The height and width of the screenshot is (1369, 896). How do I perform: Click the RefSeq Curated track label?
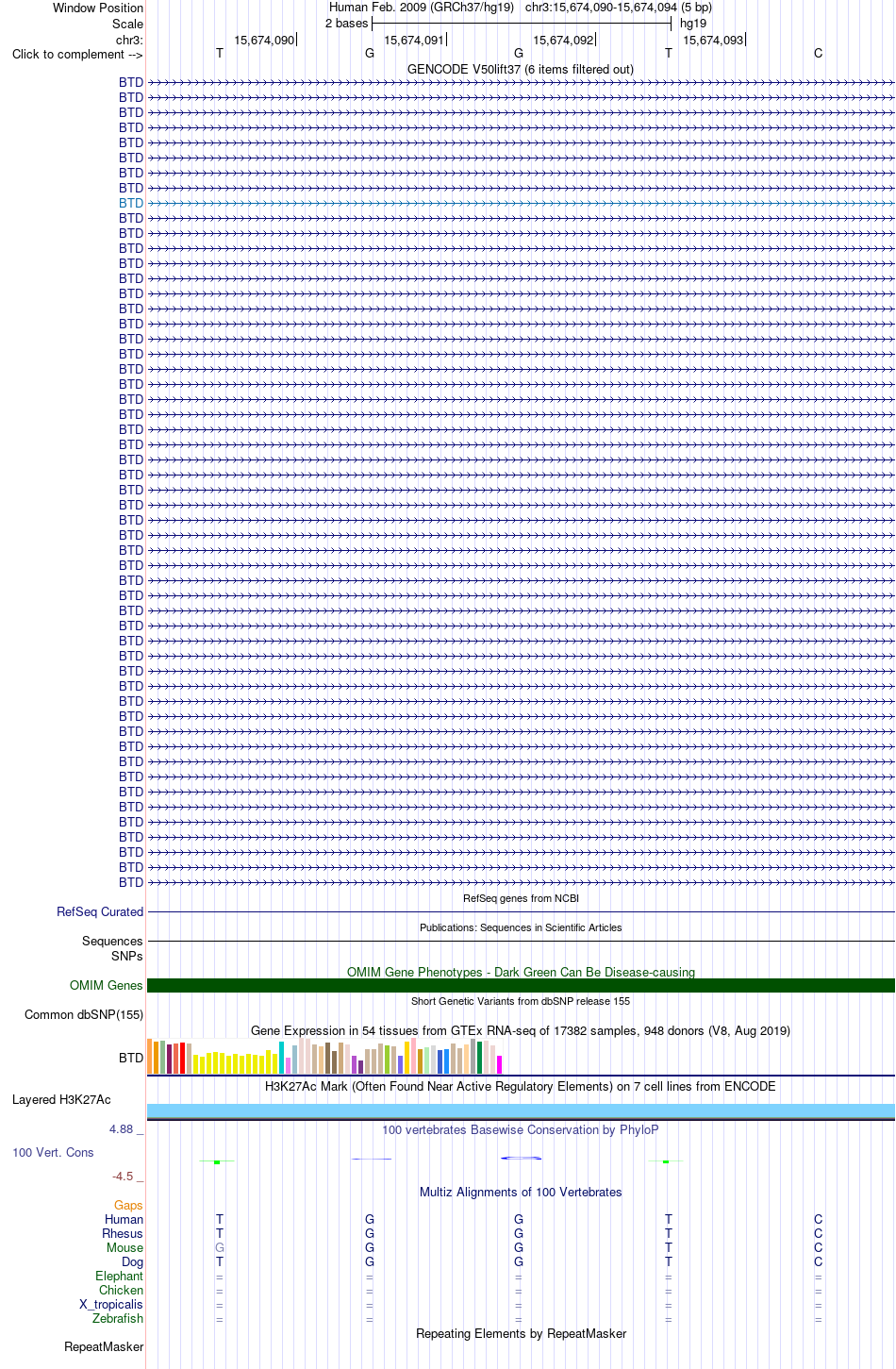point(100,912)
